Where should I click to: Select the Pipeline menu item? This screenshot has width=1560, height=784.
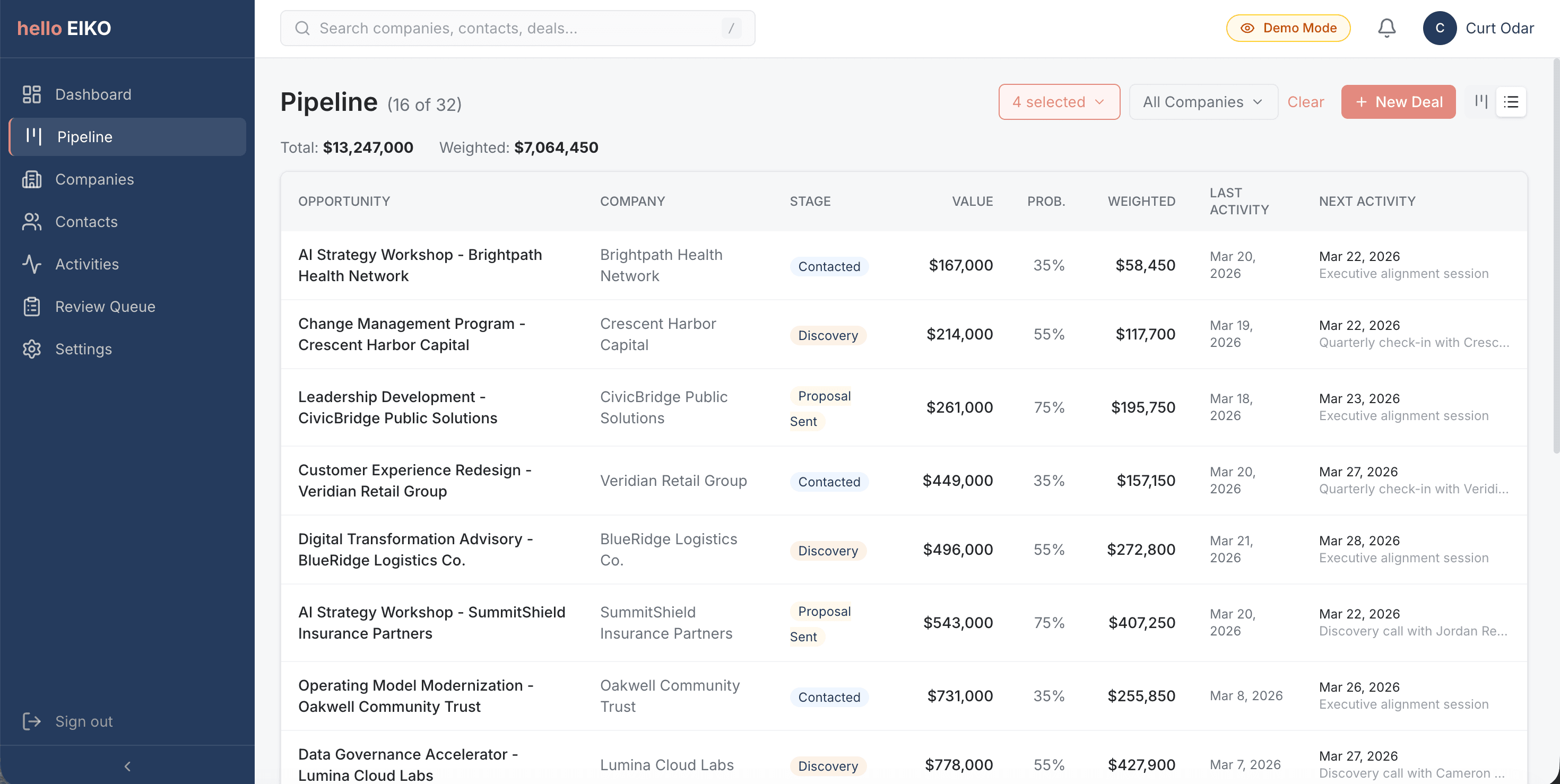pyautogui.click(x=127, y=137)
